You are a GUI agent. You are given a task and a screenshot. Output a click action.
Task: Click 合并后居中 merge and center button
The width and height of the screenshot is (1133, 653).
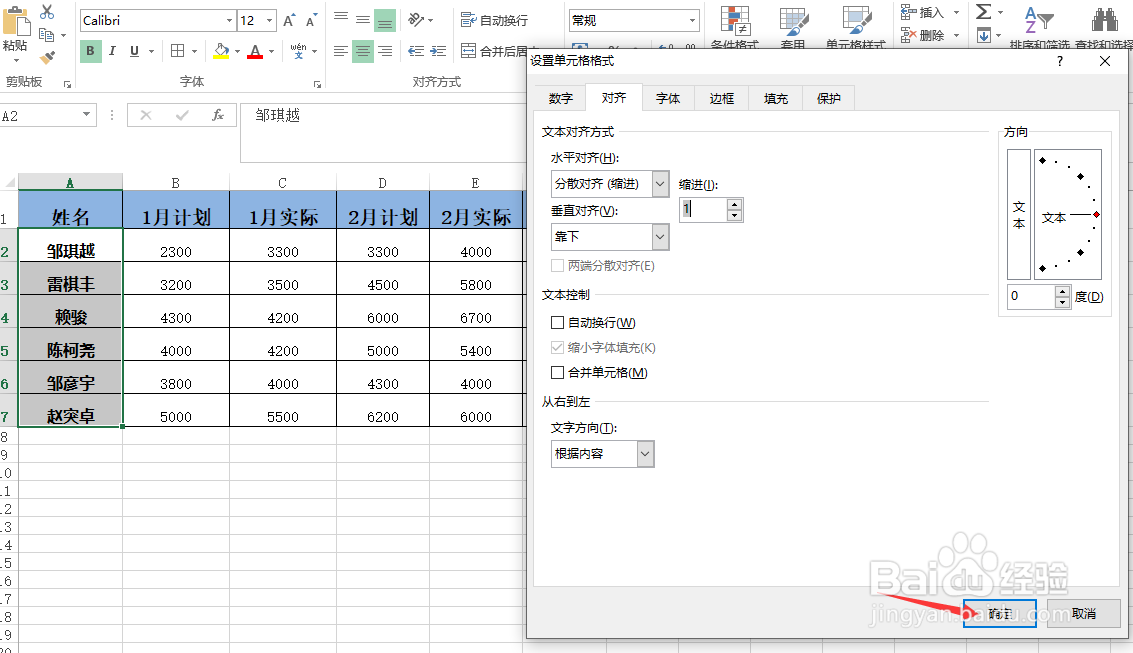[x=495, y=51]
